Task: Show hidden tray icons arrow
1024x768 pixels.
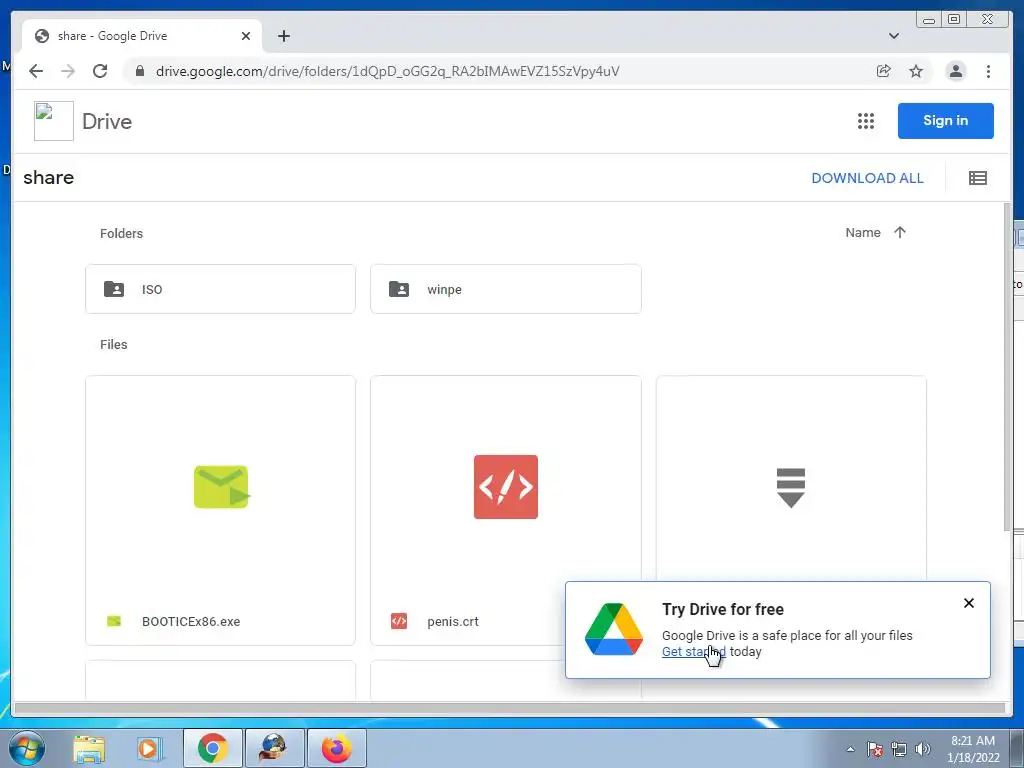Action: point(850,749)
